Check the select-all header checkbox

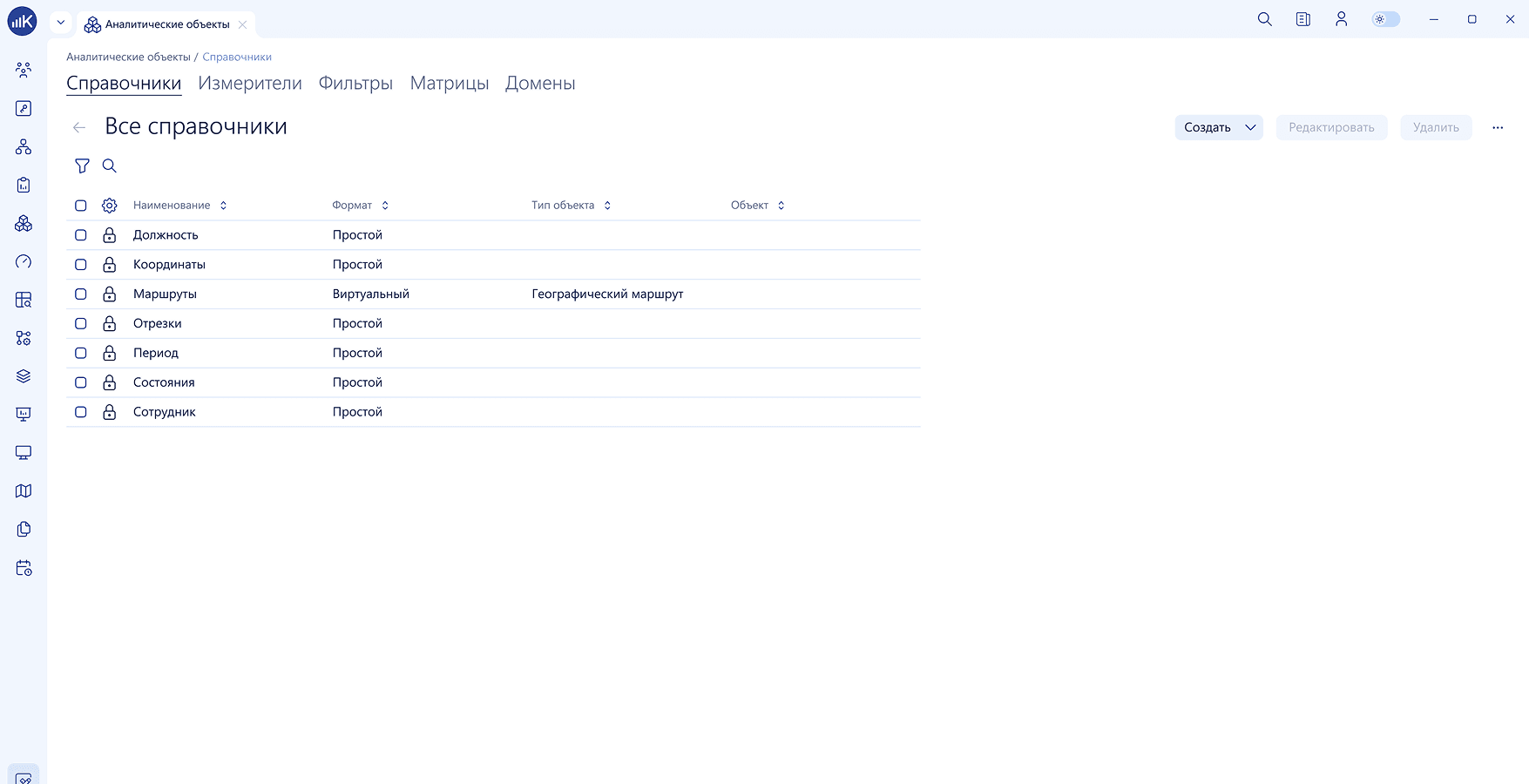point(81,206)
